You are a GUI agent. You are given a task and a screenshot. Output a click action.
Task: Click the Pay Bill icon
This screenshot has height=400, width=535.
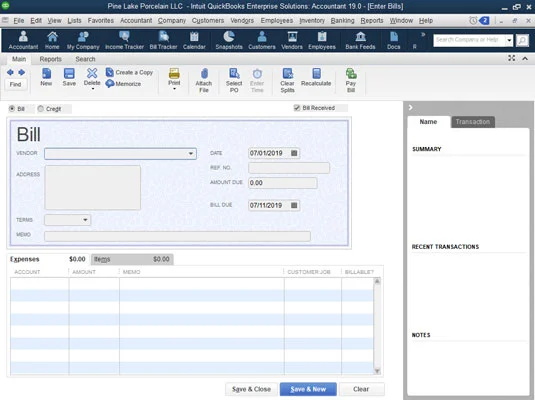coord(351,80)
